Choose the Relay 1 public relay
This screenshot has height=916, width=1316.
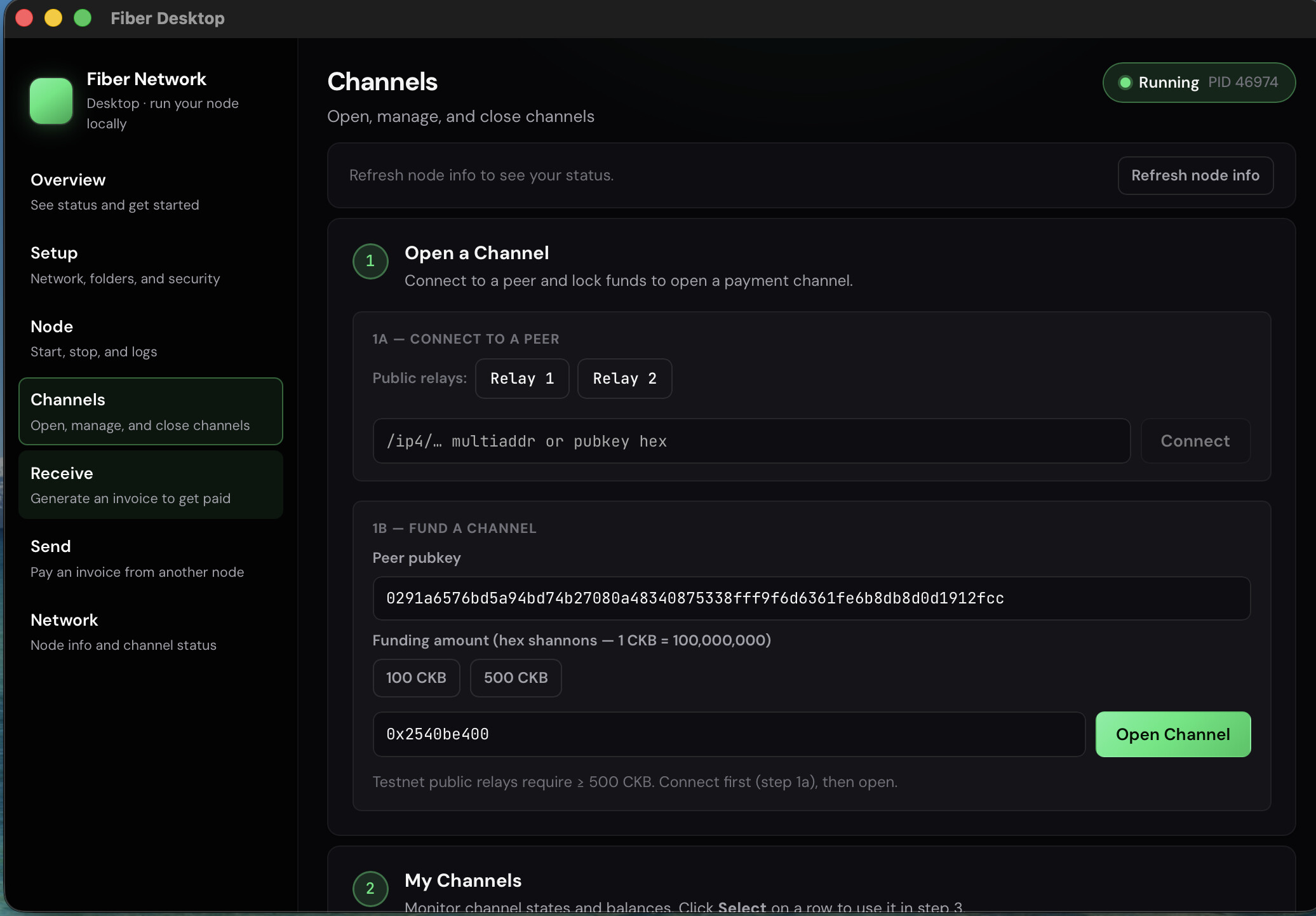pyautogui.click(x=522, y=379)
